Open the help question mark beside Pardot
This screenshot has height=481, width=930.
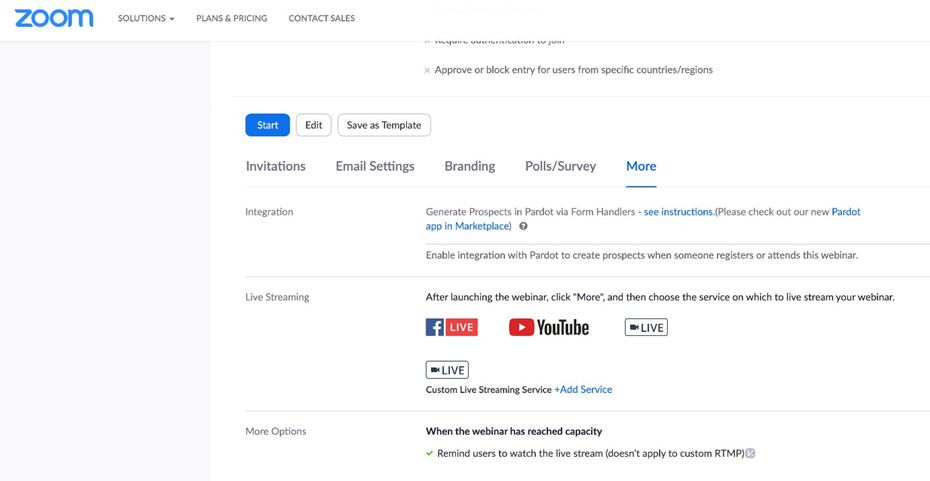[523, 227]
